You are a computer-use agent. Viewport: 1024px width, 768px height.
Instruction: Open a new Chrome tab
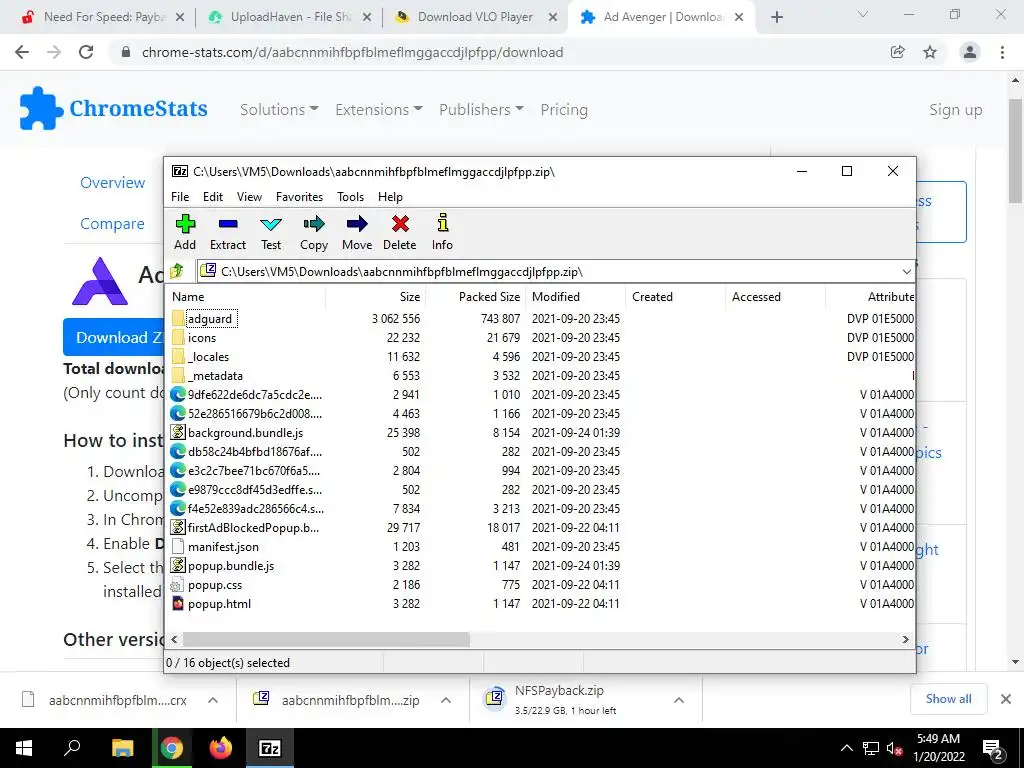776,17
